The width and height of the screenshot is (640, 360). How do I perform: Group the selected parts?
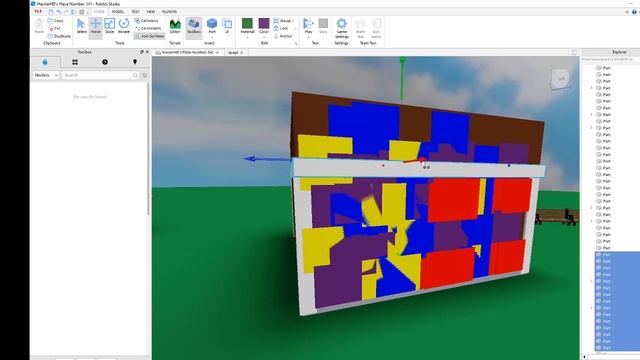(x=282, y=20)
